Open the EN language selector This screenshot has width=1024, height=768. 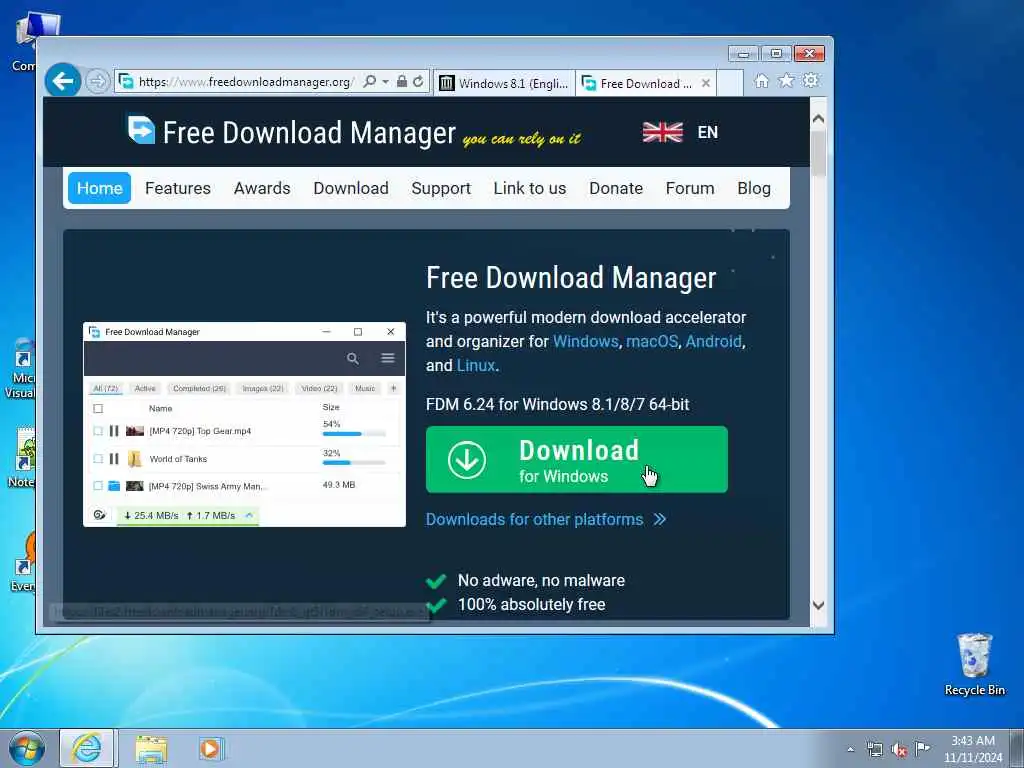[x=707, y=132]
